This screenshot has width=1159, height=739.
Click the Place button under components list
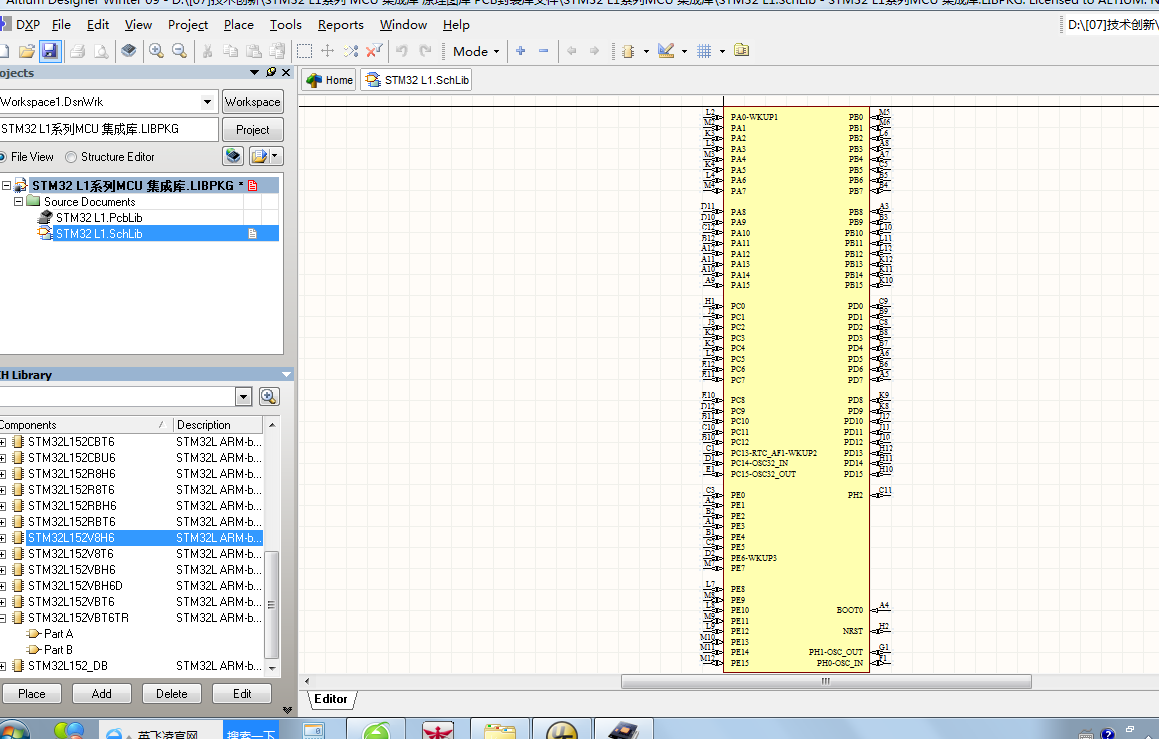(x=32, y=694)
